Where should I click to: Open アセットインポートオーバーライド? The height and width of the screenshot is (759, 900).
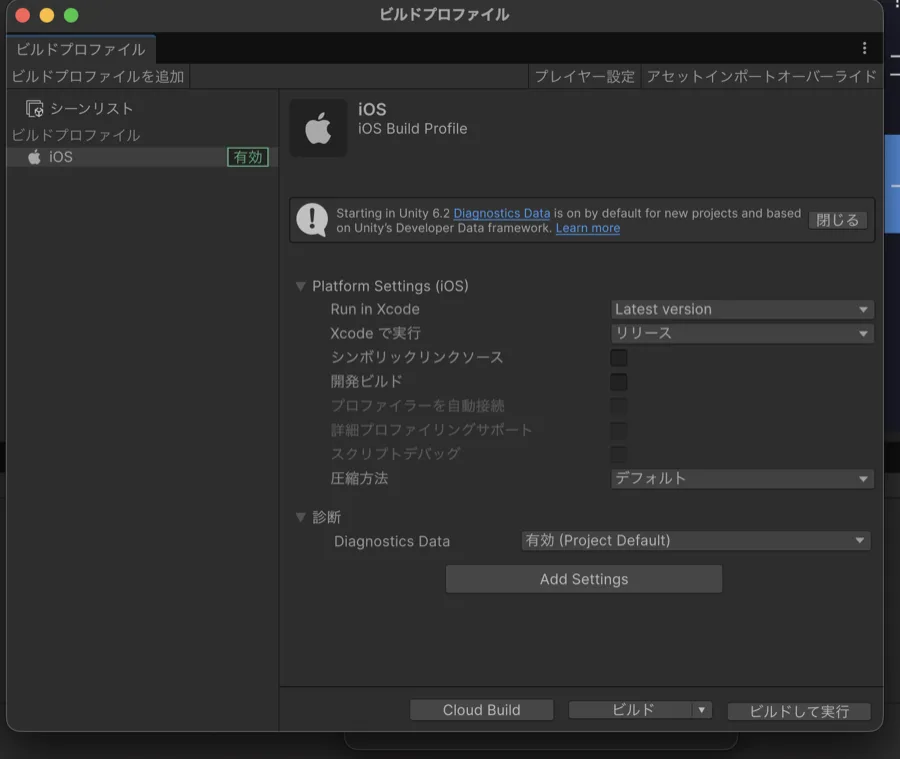coord(761,76)
